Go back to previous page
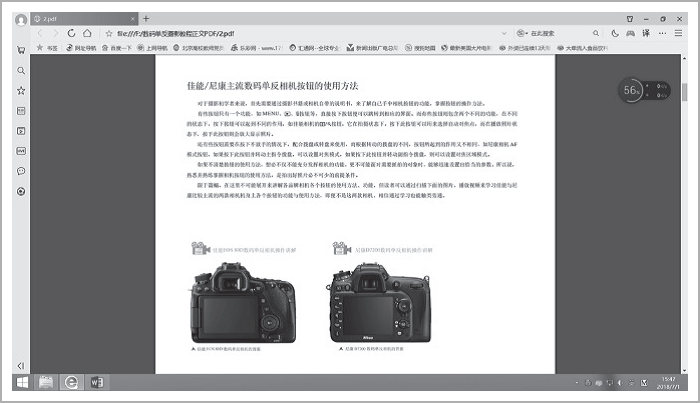Screen dimensions: 700x403 click(40, 33)
